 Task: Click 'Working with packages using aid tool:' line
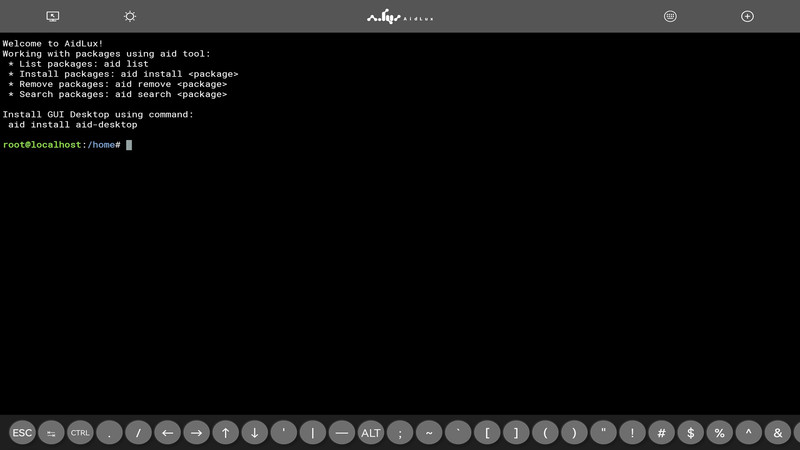pos(107,54)
